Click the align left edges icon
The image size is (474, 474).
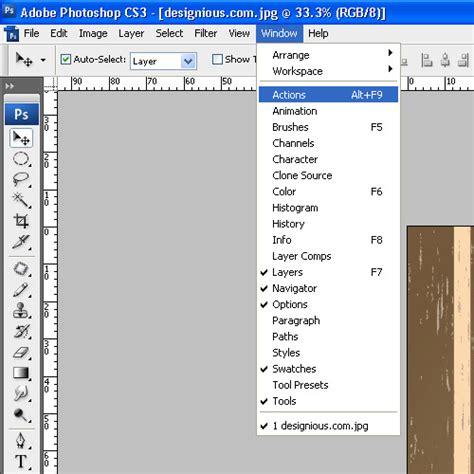point(427,60)
